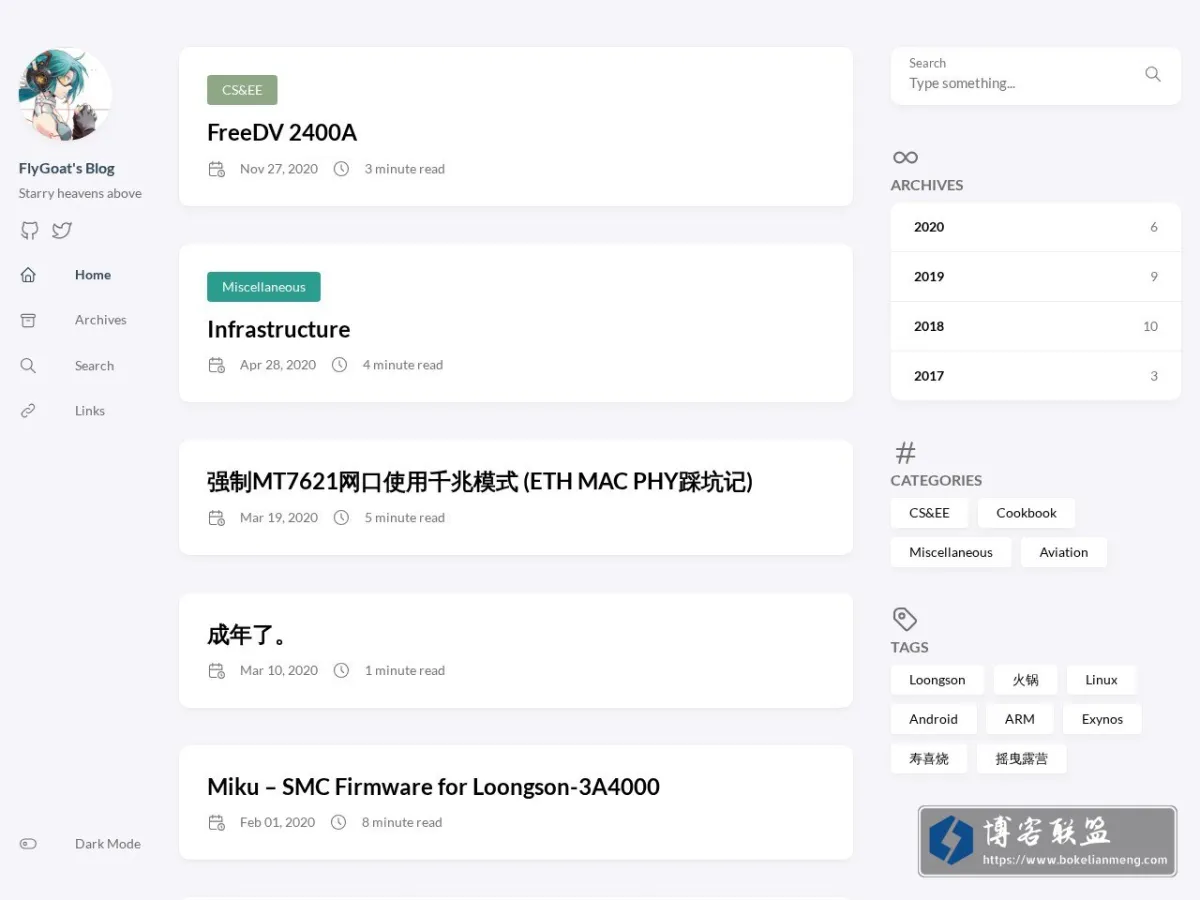The height and width of the screenshot is (900, 1200).
Task: Click the clock icon beside 5 minute read
Action: click(341, 518)
